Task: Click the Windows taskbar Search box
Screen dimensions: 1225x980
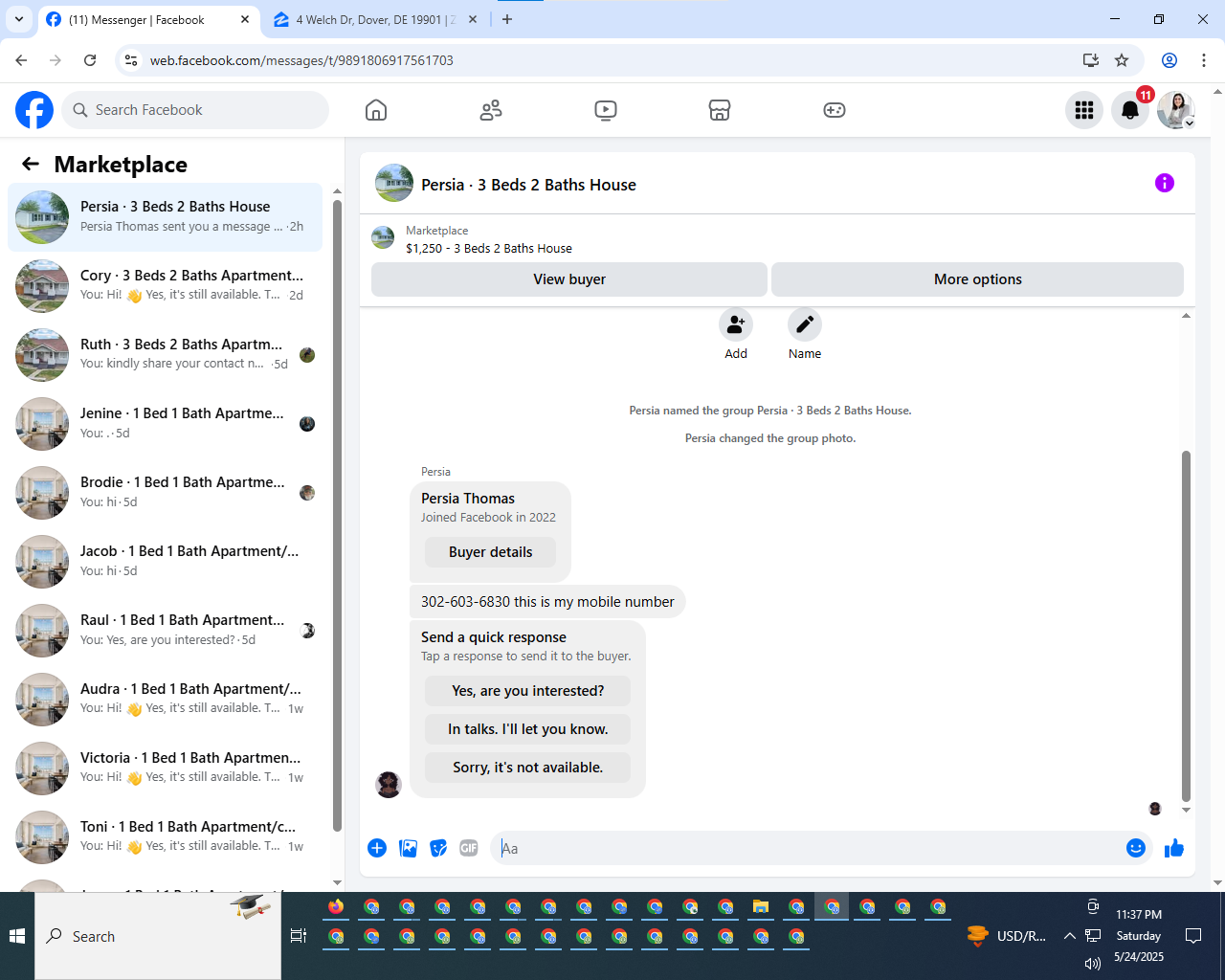Action: tap(158, 936)
